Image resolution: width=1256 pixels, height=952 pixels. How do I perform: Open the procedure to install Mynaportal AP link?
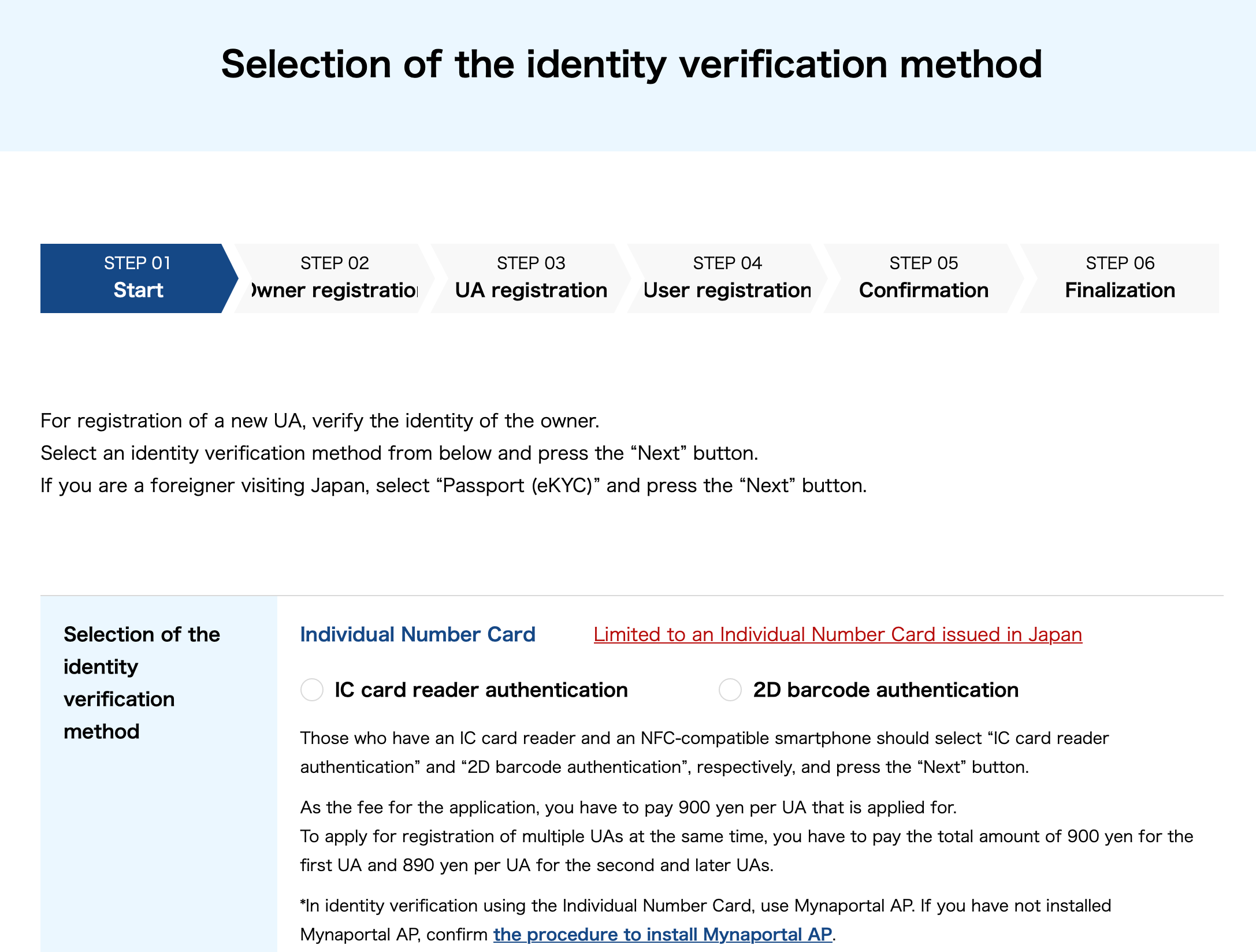(662, 934)
